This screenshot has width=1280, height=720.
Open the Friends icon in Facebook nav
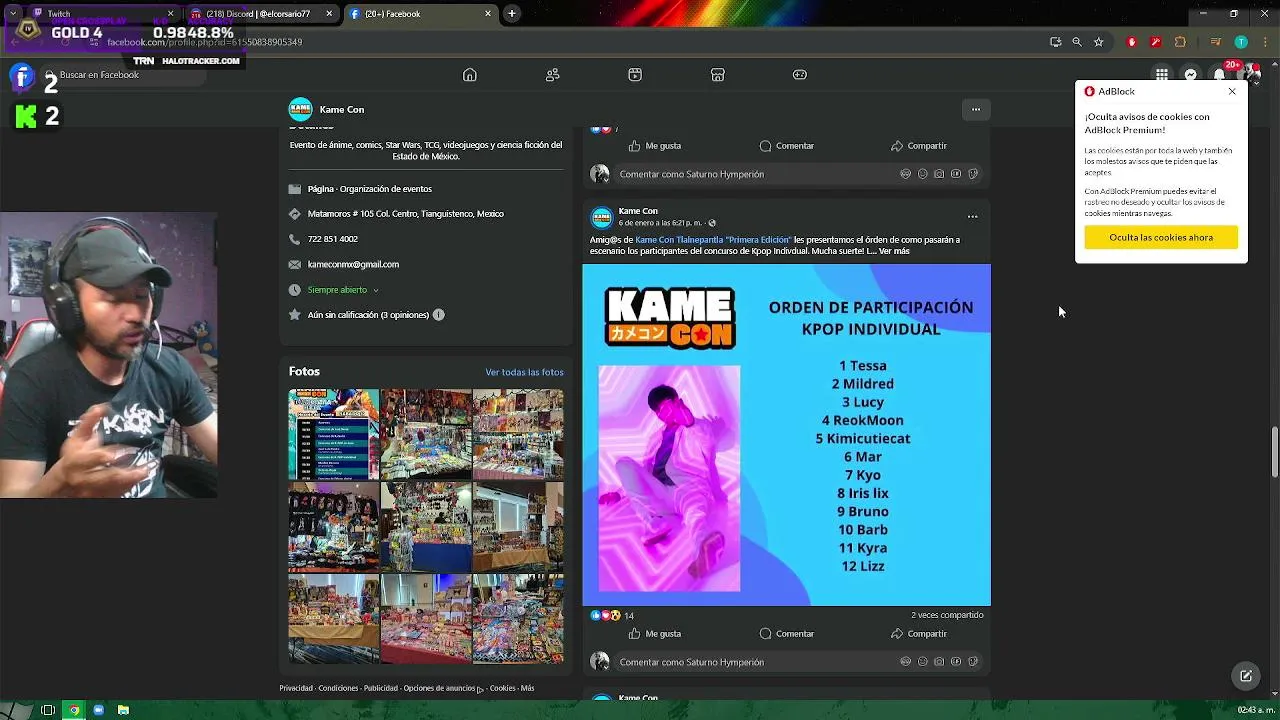[552, 75]
